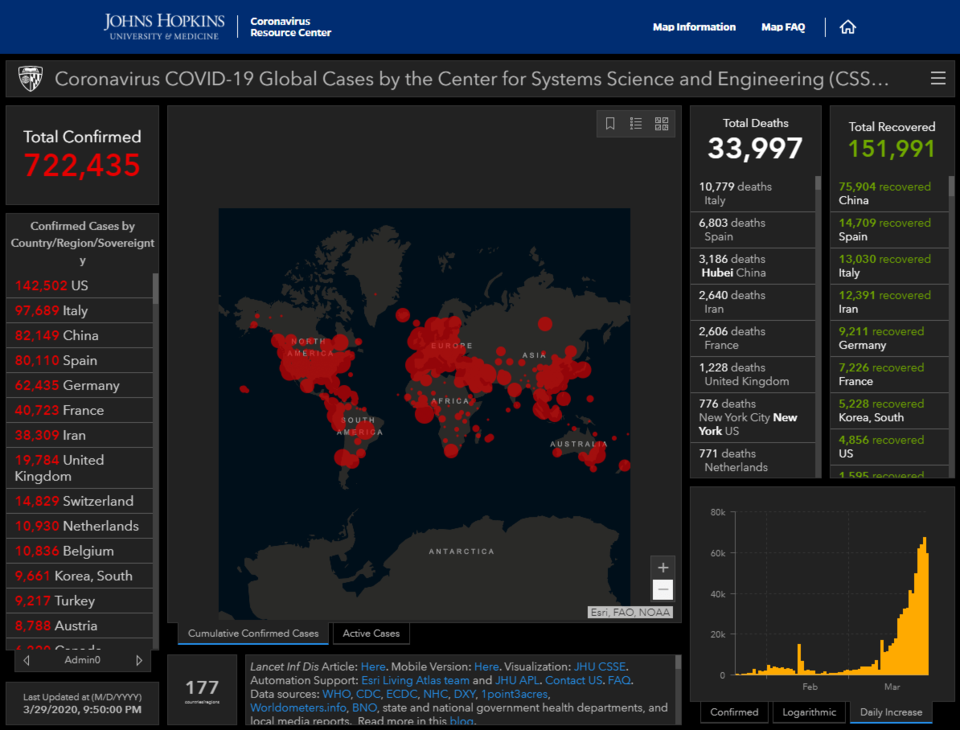Click the Contact US link
The image size is (960, 730).
coord(574,680)
